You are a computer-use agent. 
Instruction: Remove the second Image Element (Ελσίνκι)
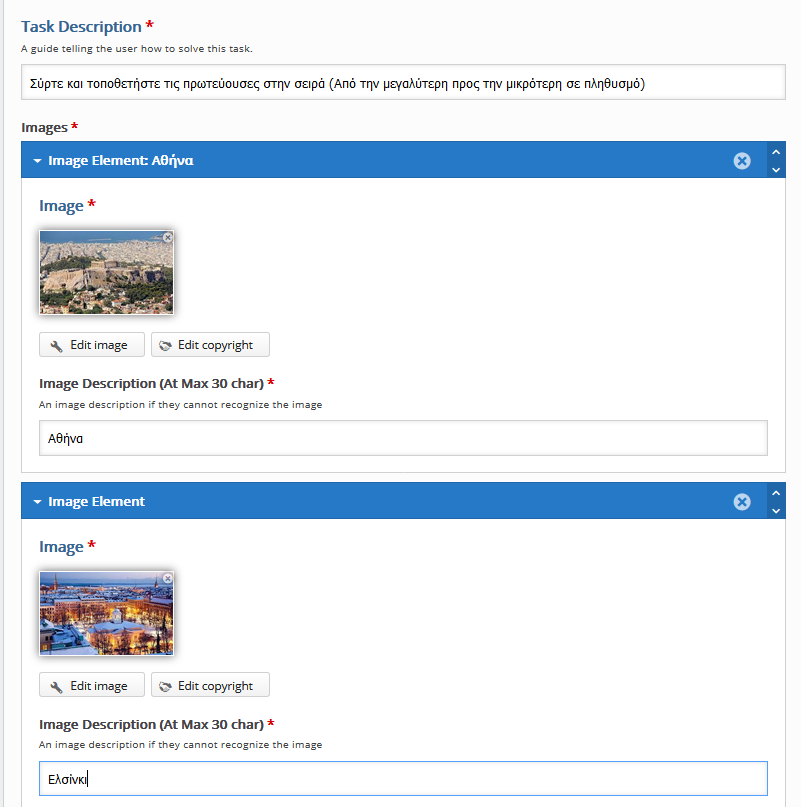[742, 502]
